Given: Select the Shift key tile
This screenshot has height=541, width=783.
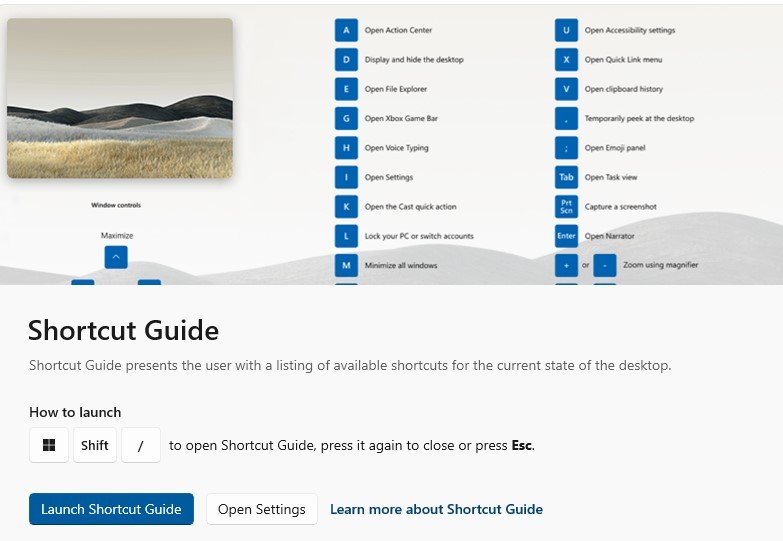Looking at the screenshot, I should (95, 445).
